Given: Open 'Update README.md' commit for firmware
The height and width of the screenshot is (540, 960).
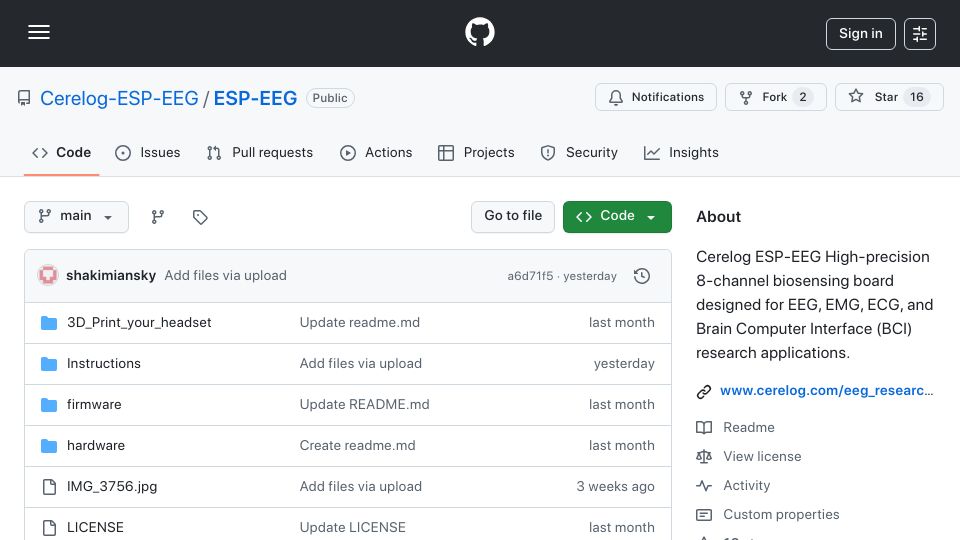Looking at the screenshot, I should 364,405.
